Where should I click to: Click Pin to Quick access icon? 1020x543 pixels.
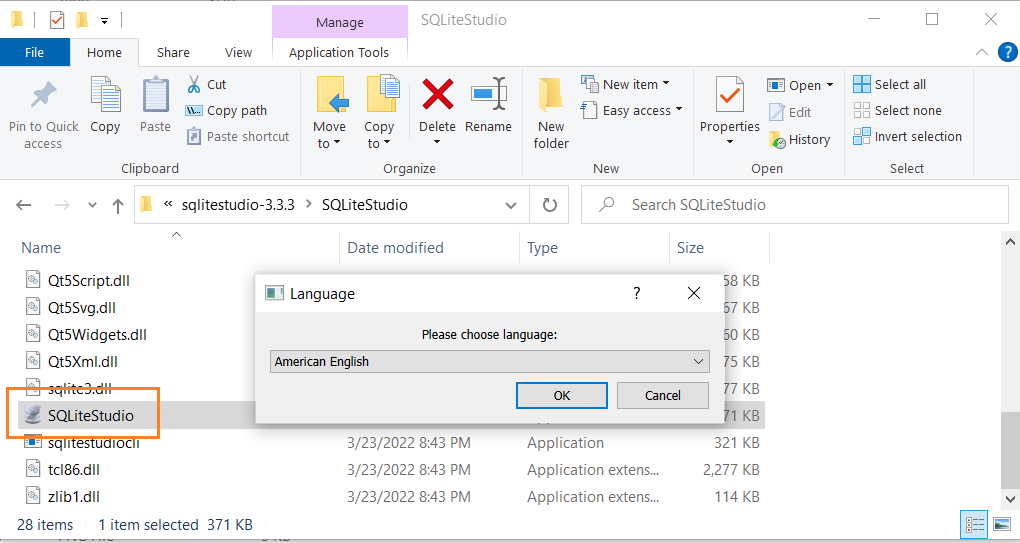point(44,96)
